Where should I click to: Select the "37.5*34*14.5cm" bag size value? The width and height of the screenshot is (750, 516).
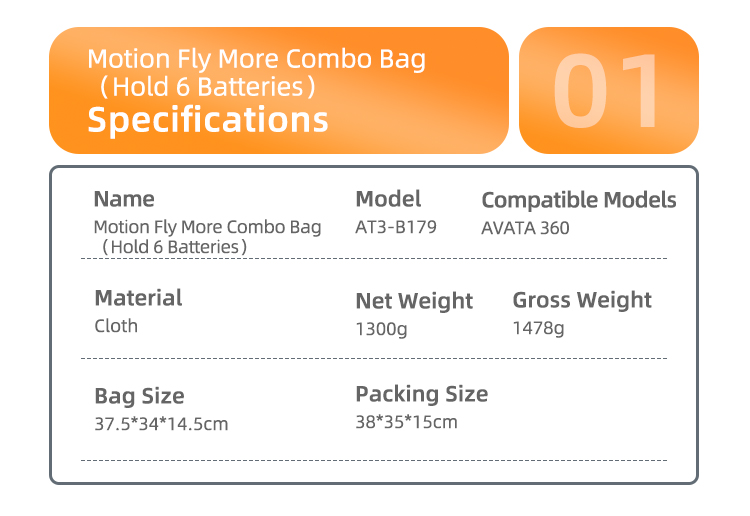click(x=161, y=424)
